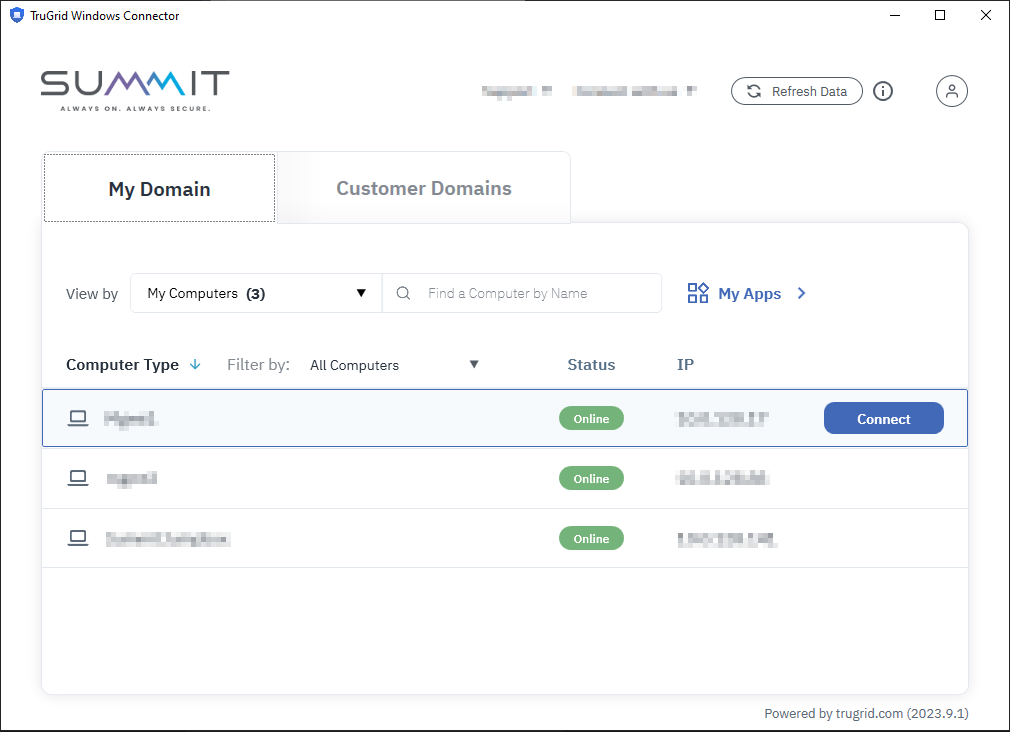Click the first computer's laptop icon
This screenshot has width=1010, height=732.
pyautogui.click(x=78, y=419)
